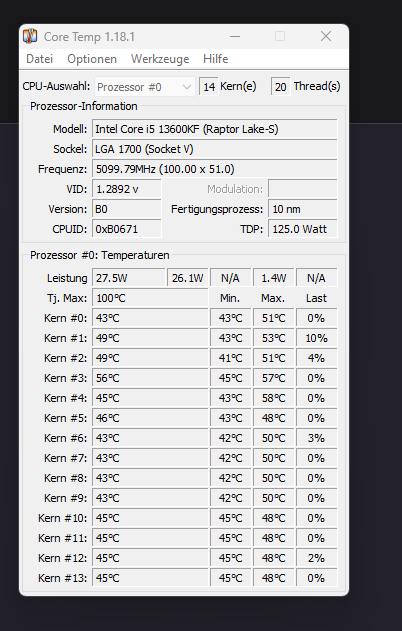Click the Tj. Max 100°C field
The height and width of the screenshot is (631, 402).
150,298
